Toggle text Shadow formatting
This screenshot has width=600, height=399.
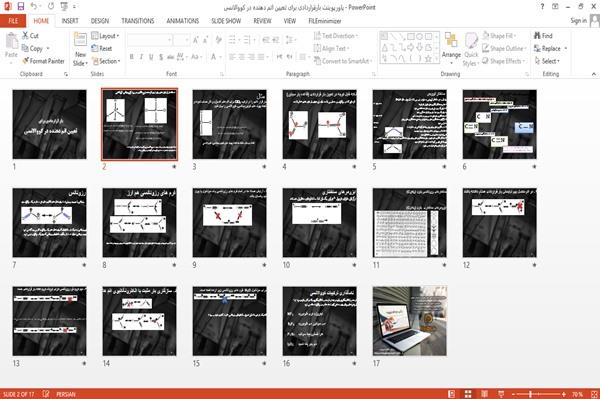click(x=161, y=57)
